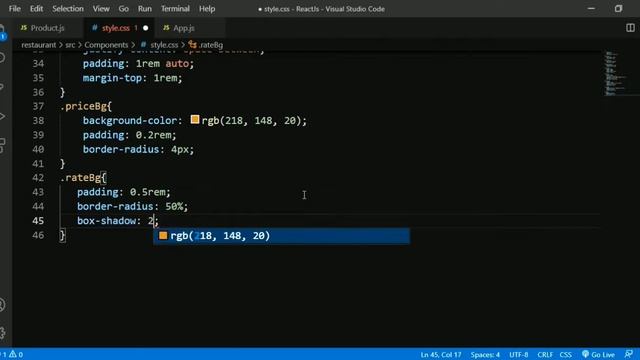
Task: Click the CRLF line ending indicator
Action: (545, 355)
